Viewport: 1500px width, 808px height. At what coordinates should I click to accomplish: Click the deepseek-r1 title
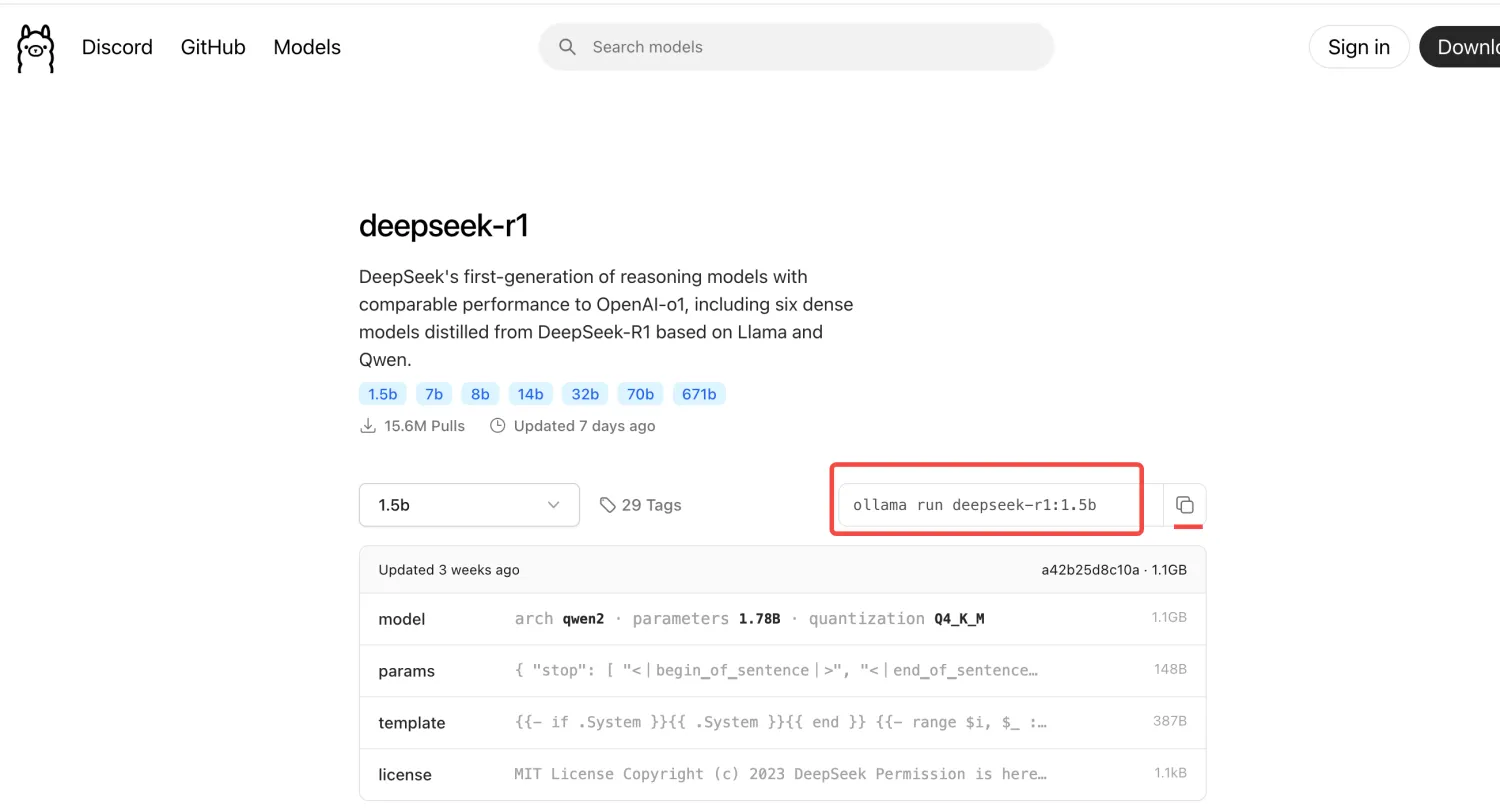(x=443, y=227)
